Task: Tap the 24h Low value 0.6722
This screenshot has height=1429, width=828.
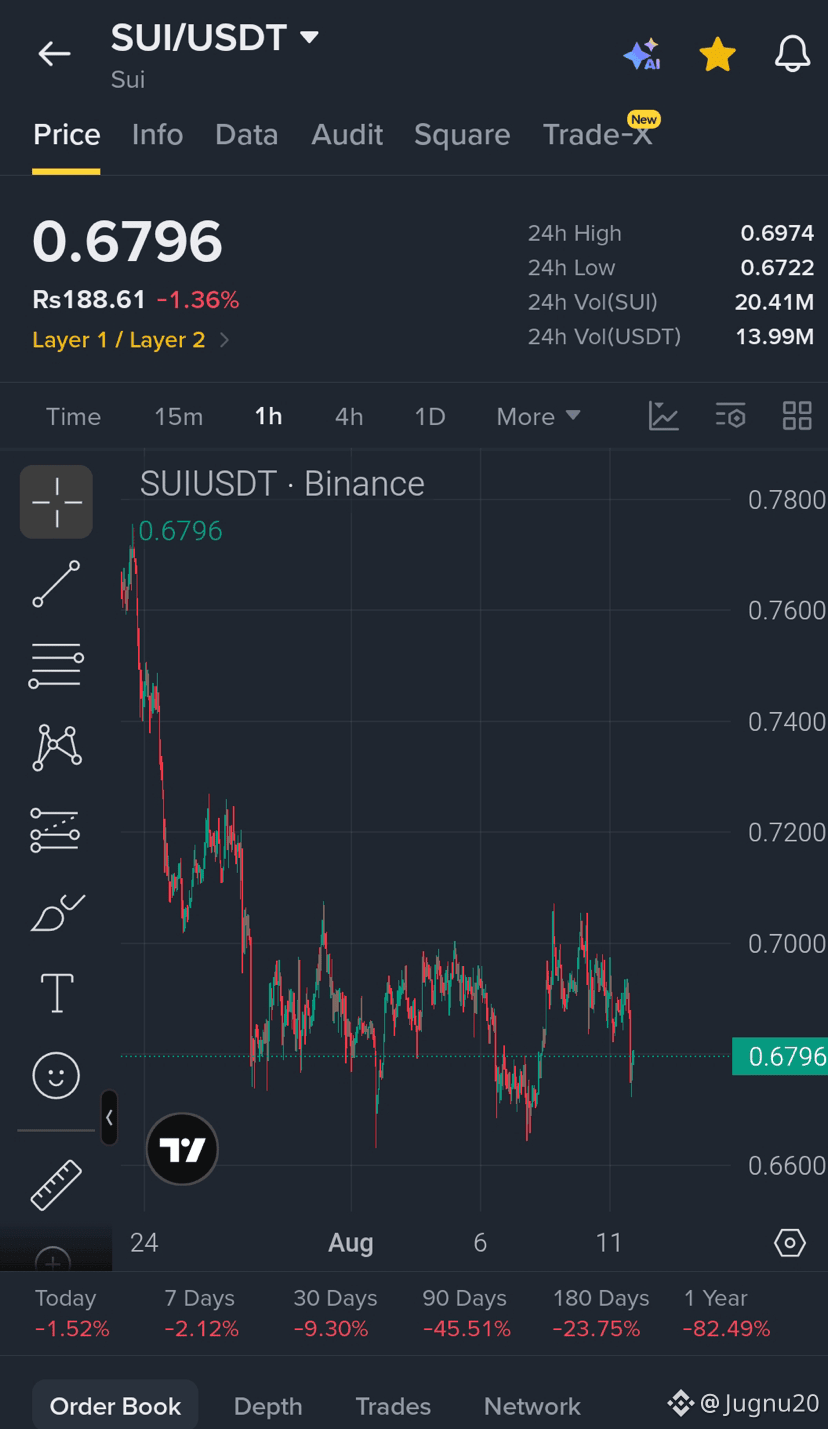Action: [x=777, y=267]
